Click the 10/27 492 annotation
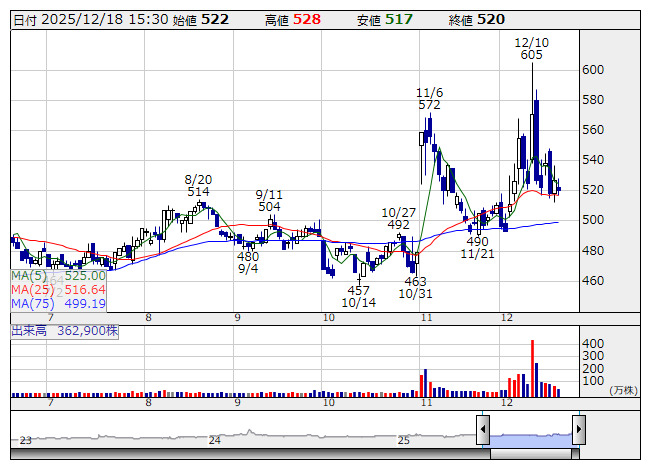Viewport: 653px width, 470px height. 399,219
